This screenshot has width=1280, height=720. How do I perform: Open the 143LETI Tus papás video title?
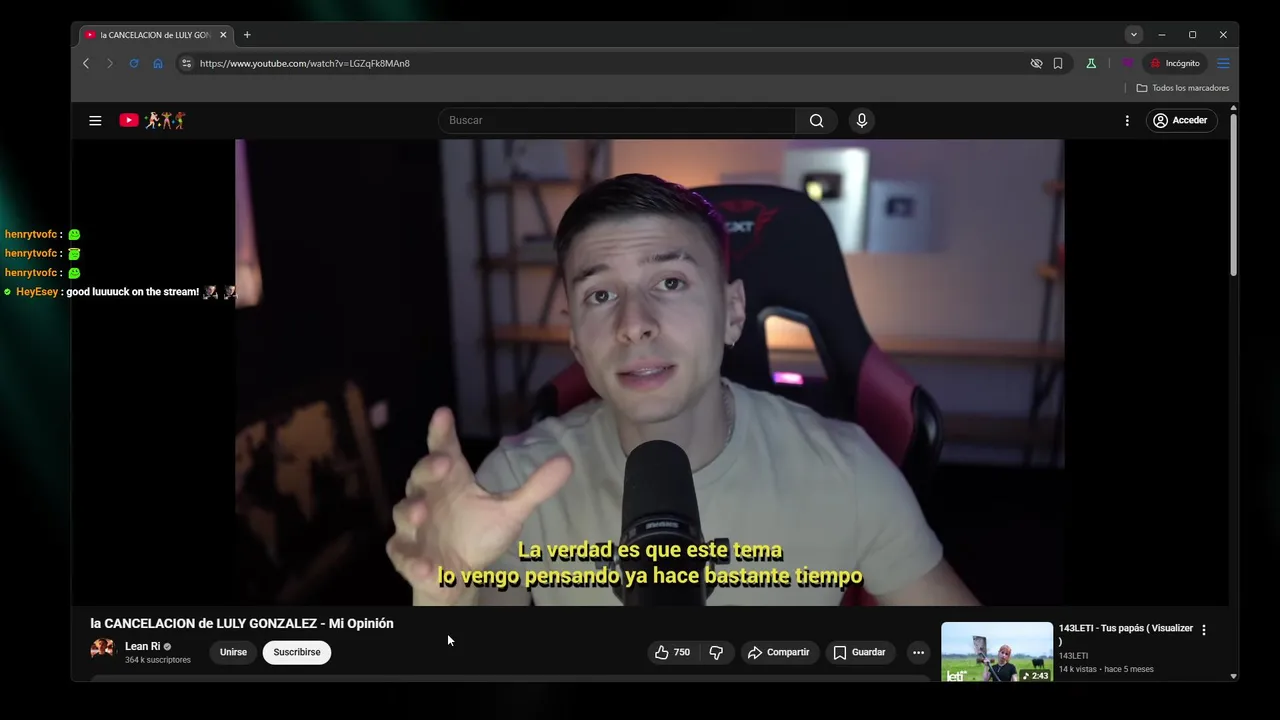point(1126,634)
